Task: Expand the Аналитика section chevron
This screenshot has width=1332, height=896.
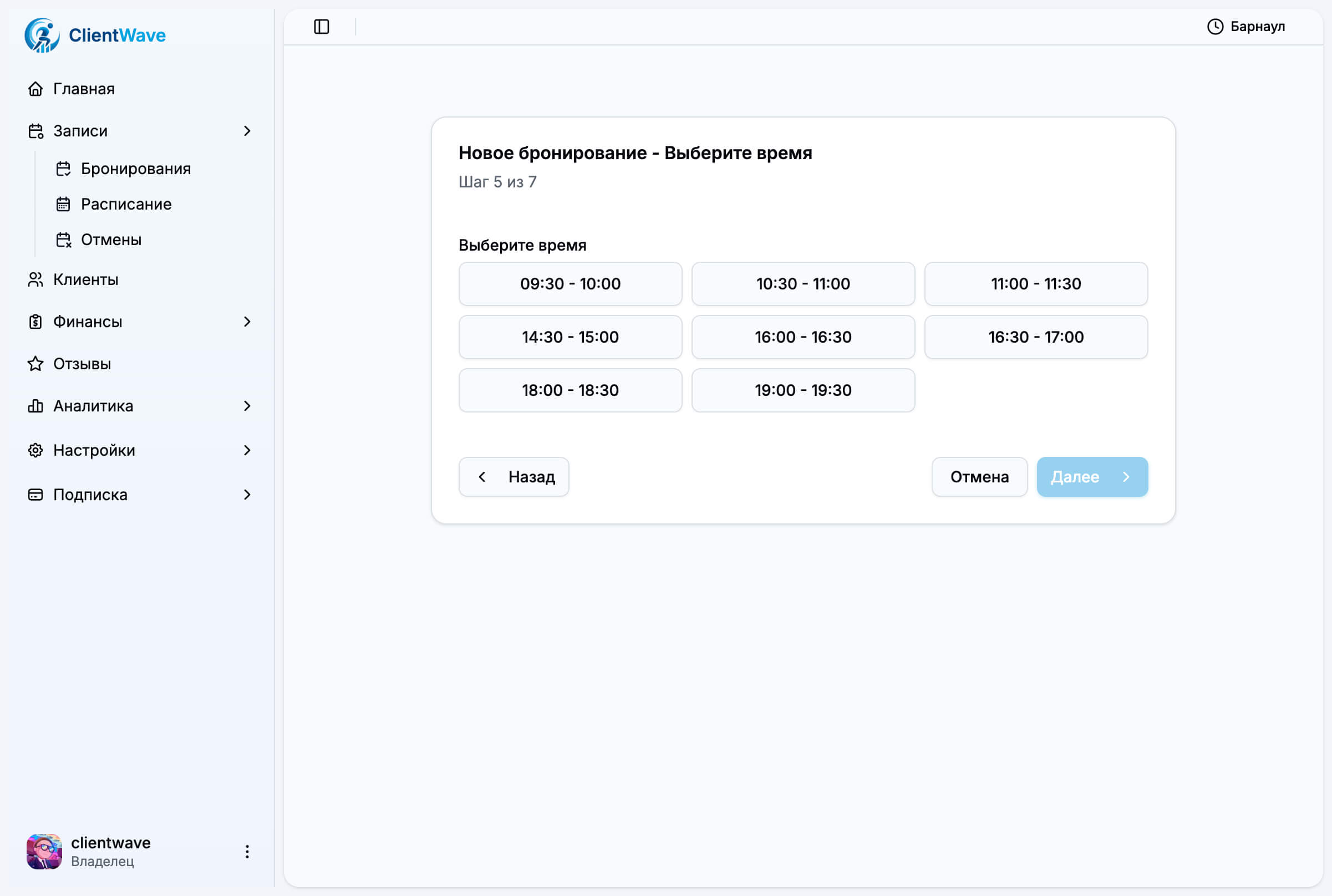Action: click(247, 406)
